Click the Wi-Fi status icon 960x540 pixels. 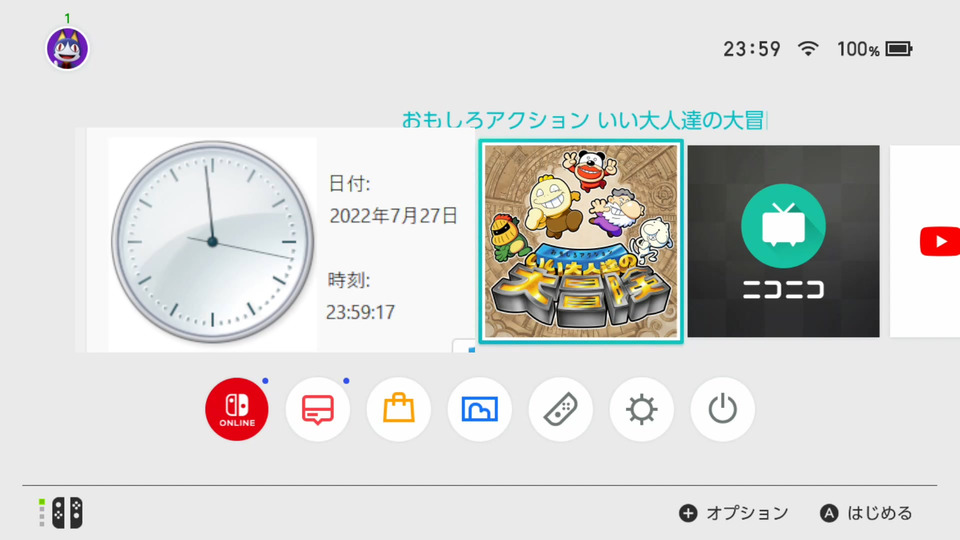click(x=808, y=48)
